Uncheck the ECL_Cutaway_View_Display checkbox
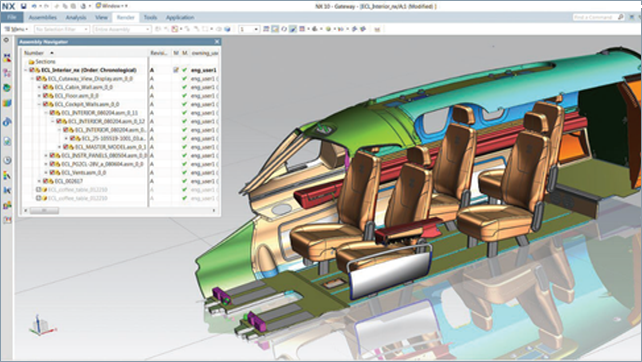Image resolution: width=642 pixels, height=362 pixels. 38,79
